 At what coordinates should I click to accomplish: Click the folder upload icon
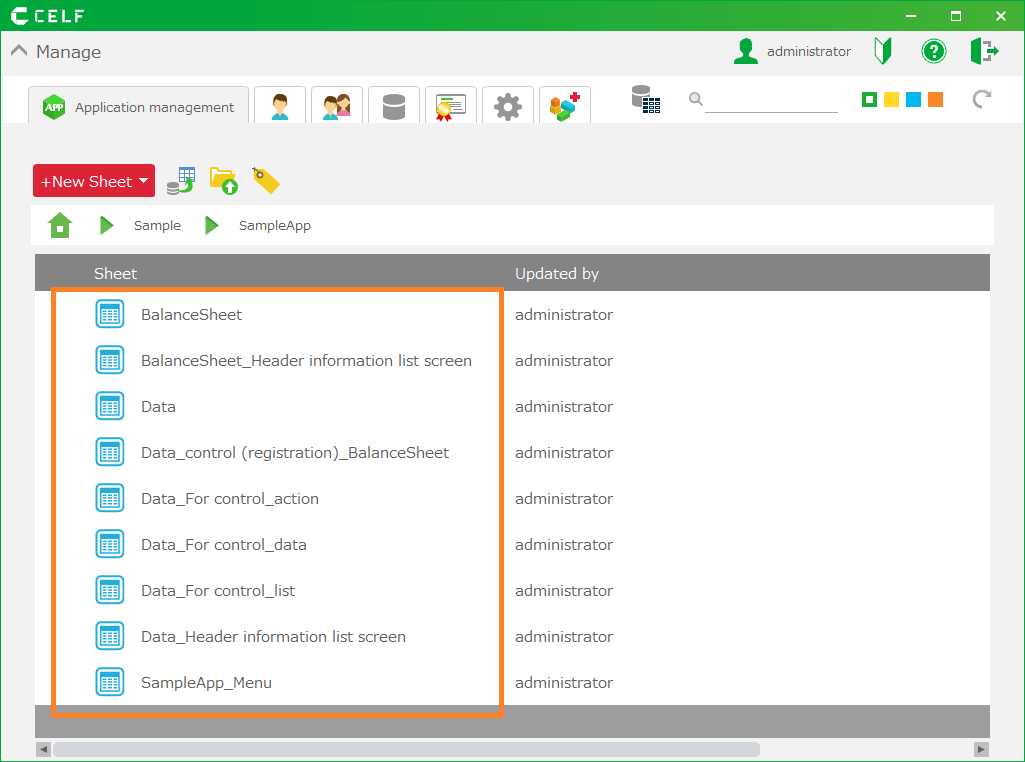tap(223, 180)
